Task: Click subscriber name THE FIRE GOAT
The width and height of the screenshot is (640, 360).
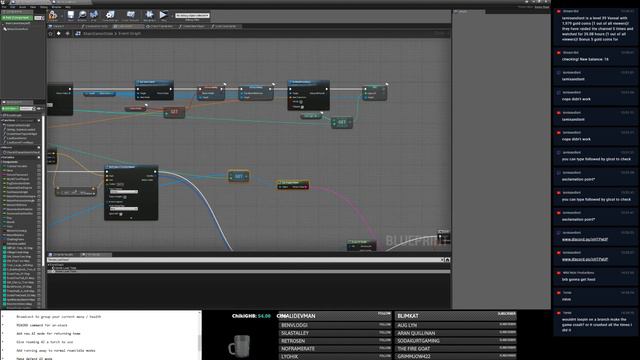Action: tap(413, 349)
